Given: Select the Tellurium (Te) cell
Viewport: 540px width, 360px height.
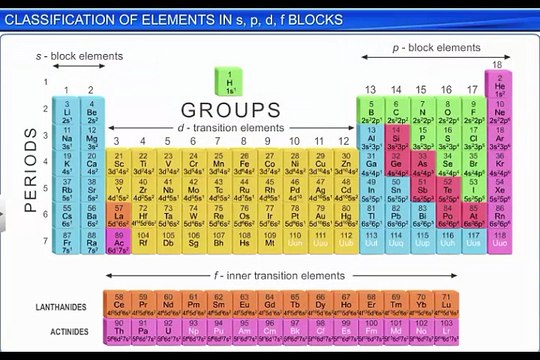Looking at the screenshot, I should pyautogui.click(x=448, y=190).
